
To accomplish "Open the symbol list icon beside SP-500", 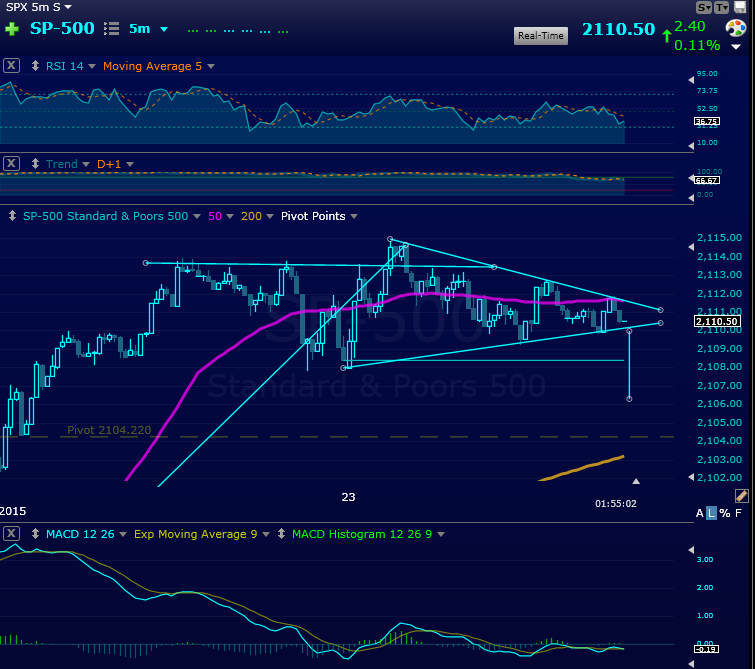I will [x=111, y=28].
